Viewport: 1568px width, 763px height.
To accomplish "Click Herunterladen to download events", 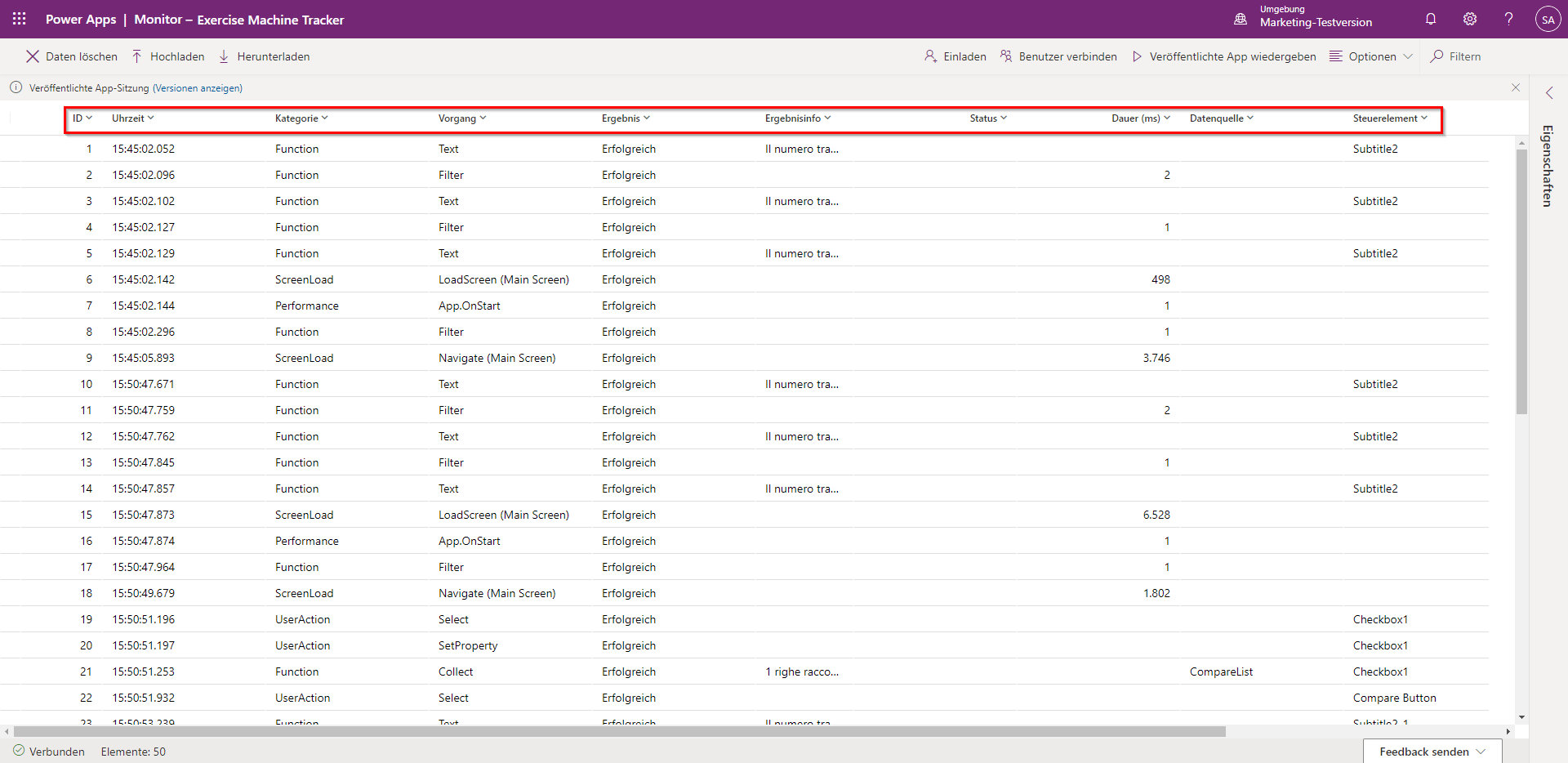I will (264, 56).
